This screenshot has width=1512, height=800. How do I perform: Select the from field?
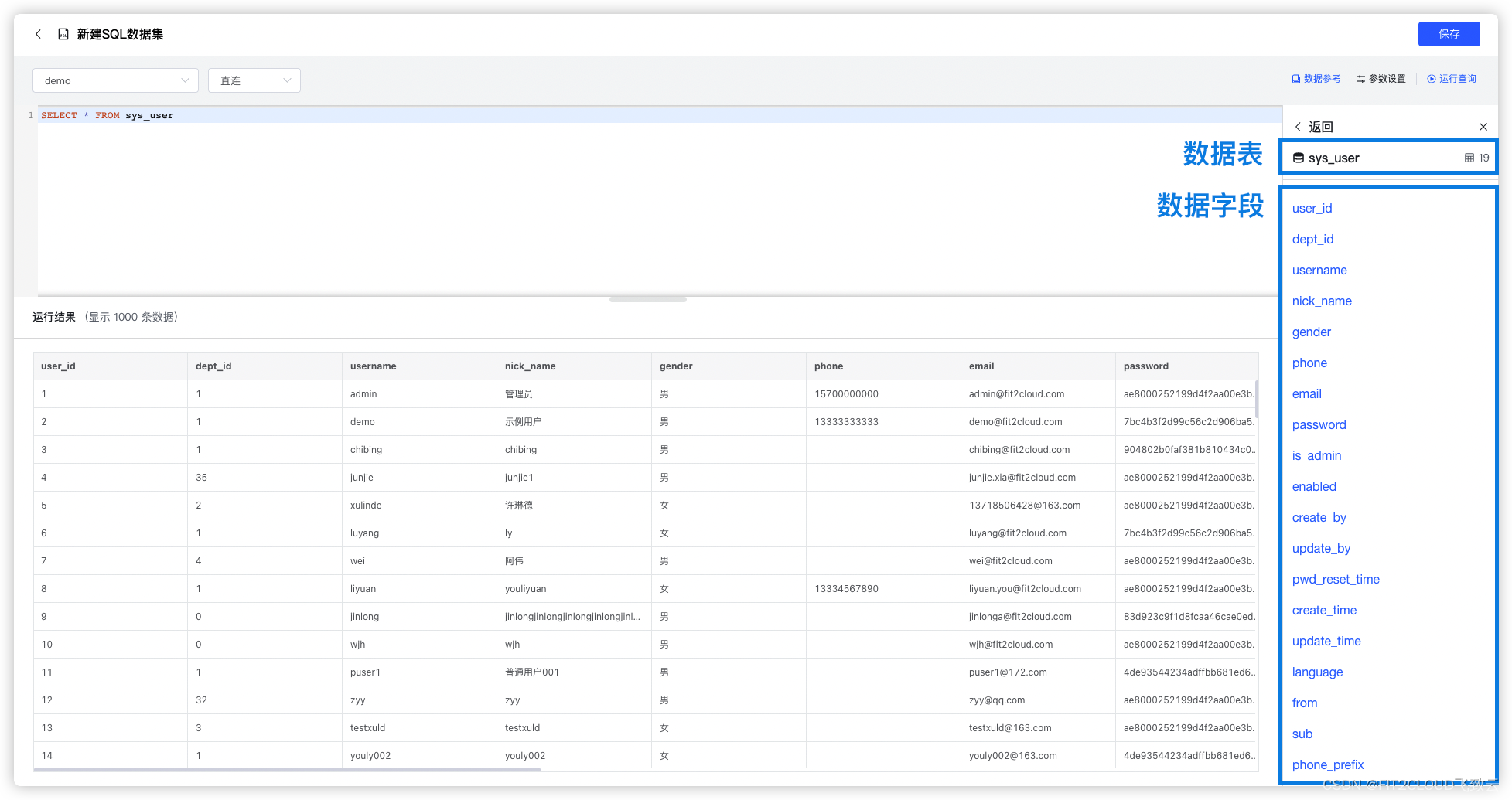tap(1305, 703)
